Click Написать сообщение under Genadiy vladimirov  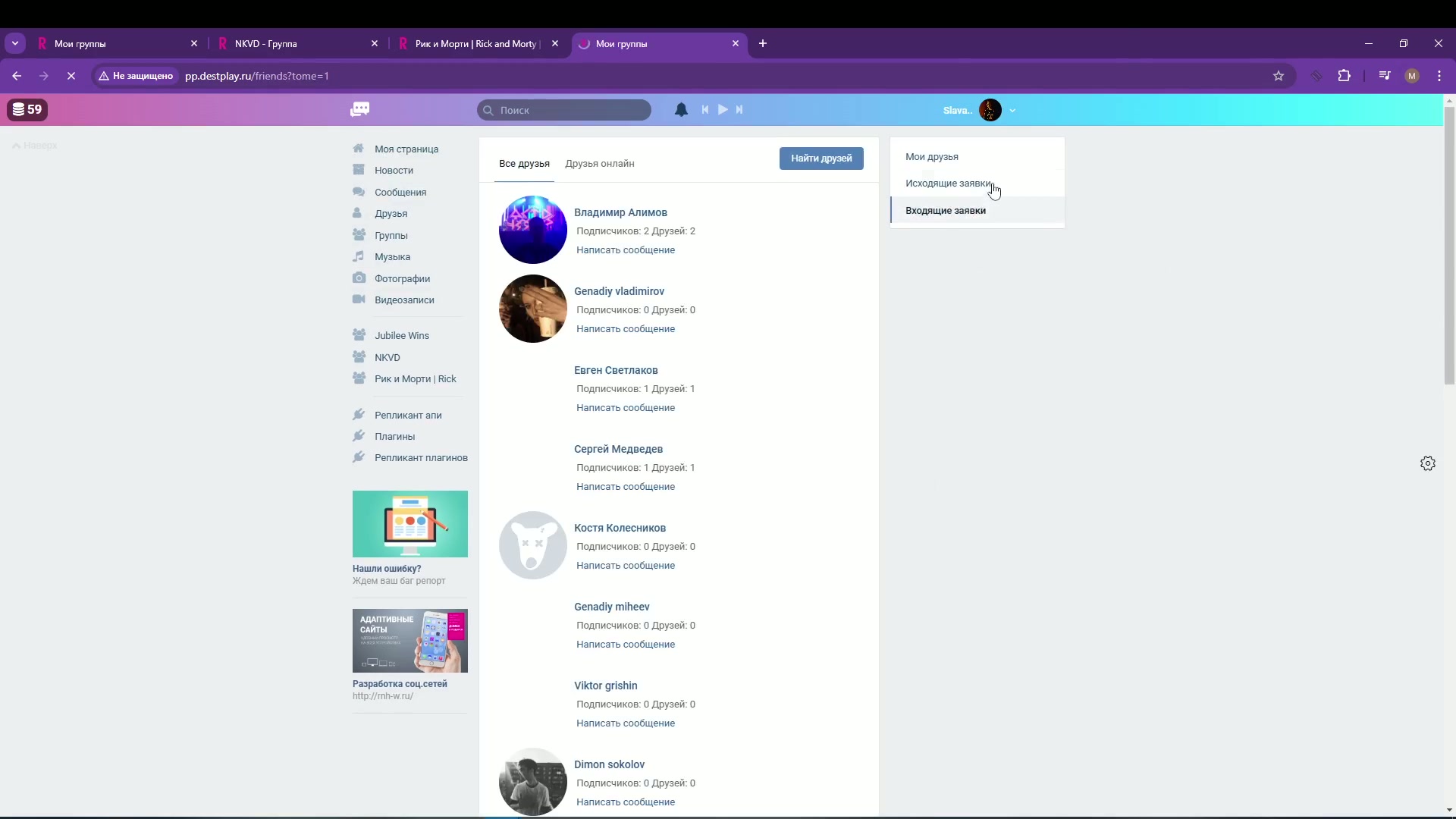tap(626, 329)
